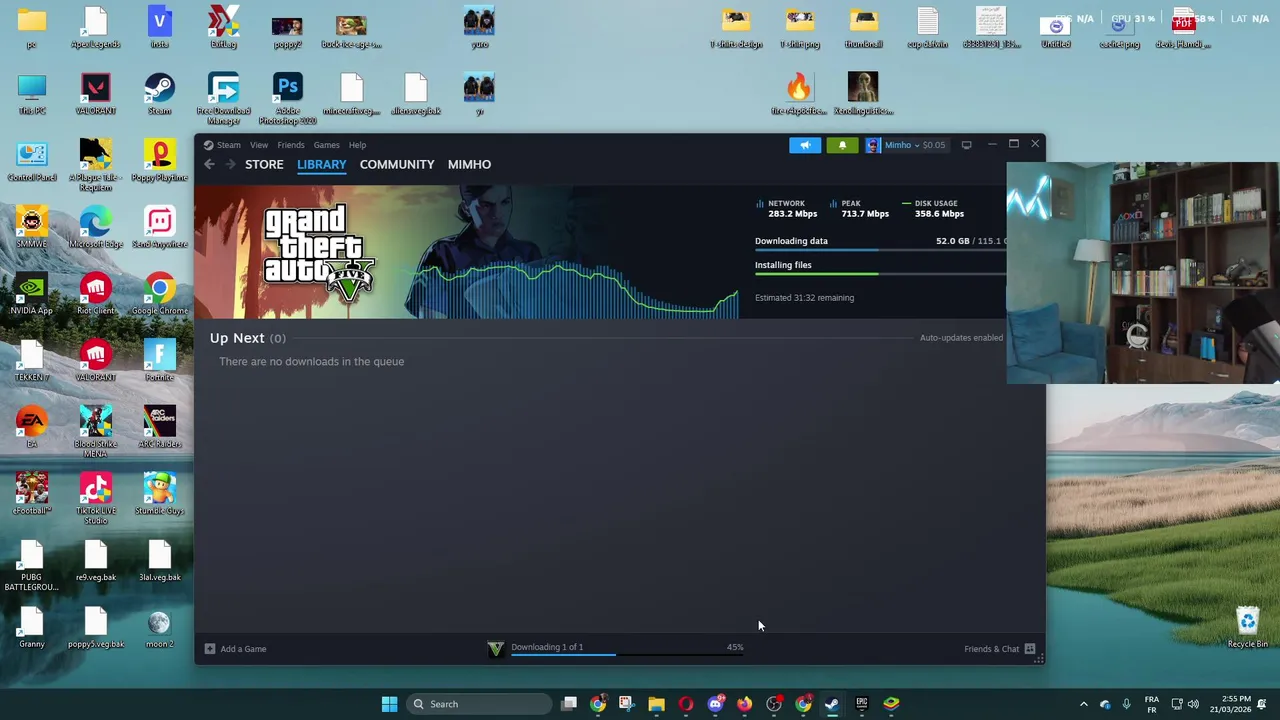
Task: Click Downloading 1 of 1 status
Action: click(x=547, y=647)
